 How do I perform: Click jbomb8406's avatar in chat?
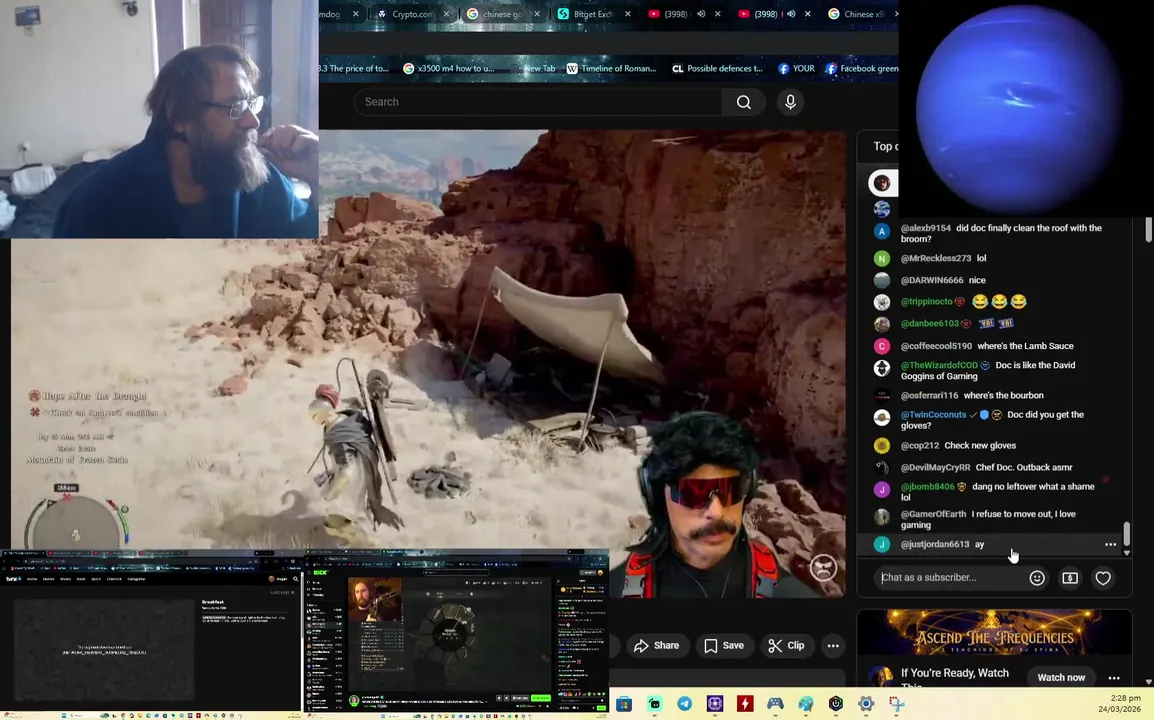(882, 490)
